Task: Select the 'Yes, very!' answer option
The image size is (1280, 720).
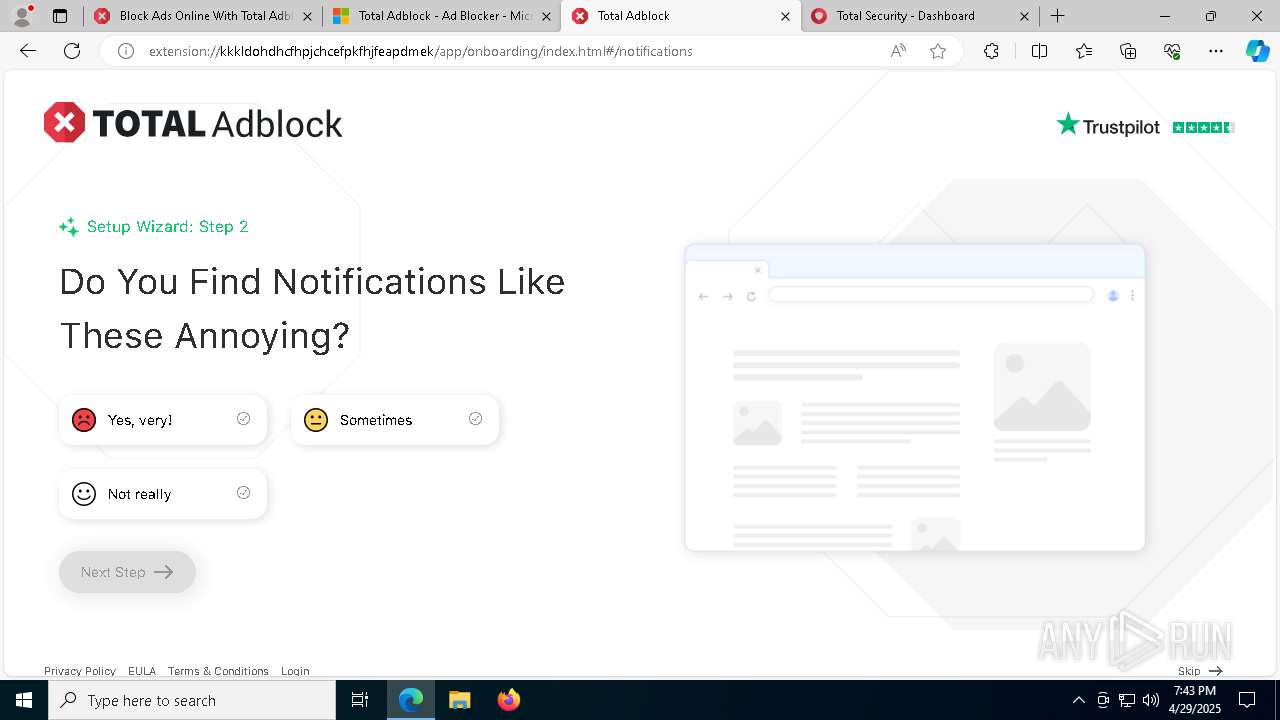Action: [163, 420]
